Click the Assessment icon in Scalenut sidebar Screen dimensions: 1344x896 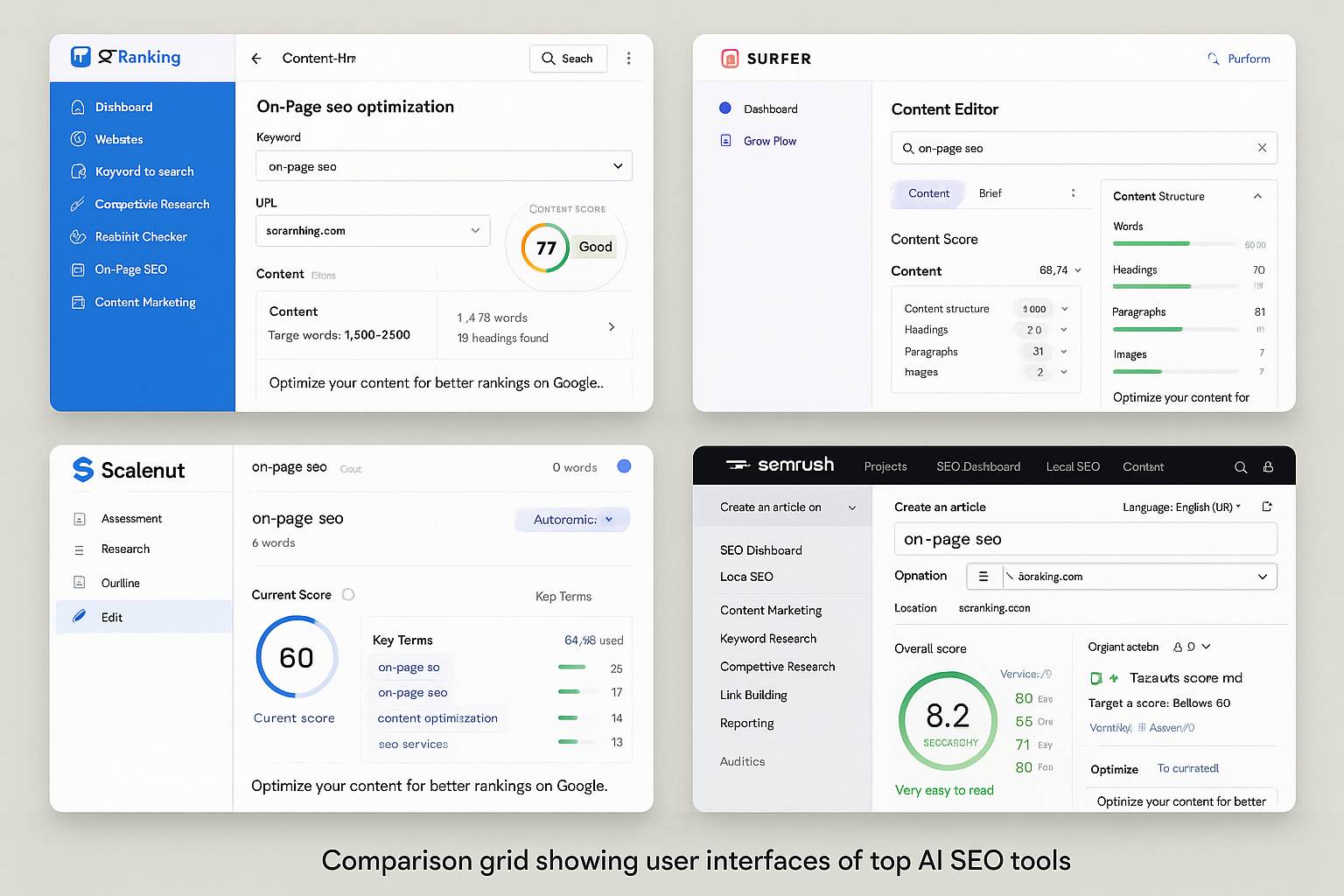(x=80, y=519)
